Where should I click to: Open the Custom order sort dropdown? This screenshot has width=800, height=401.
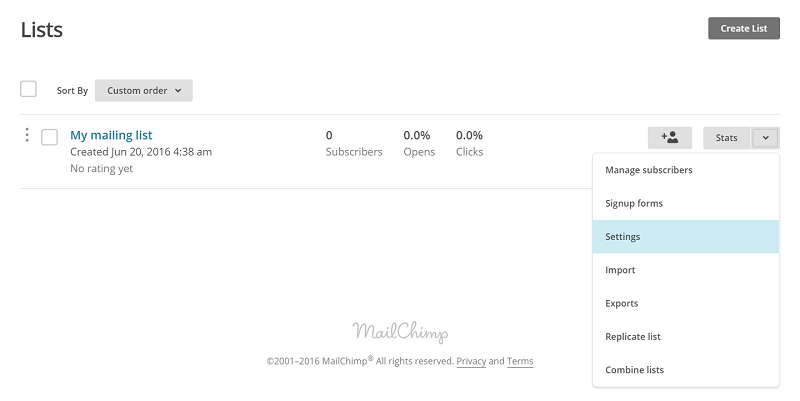click(144, 90)
